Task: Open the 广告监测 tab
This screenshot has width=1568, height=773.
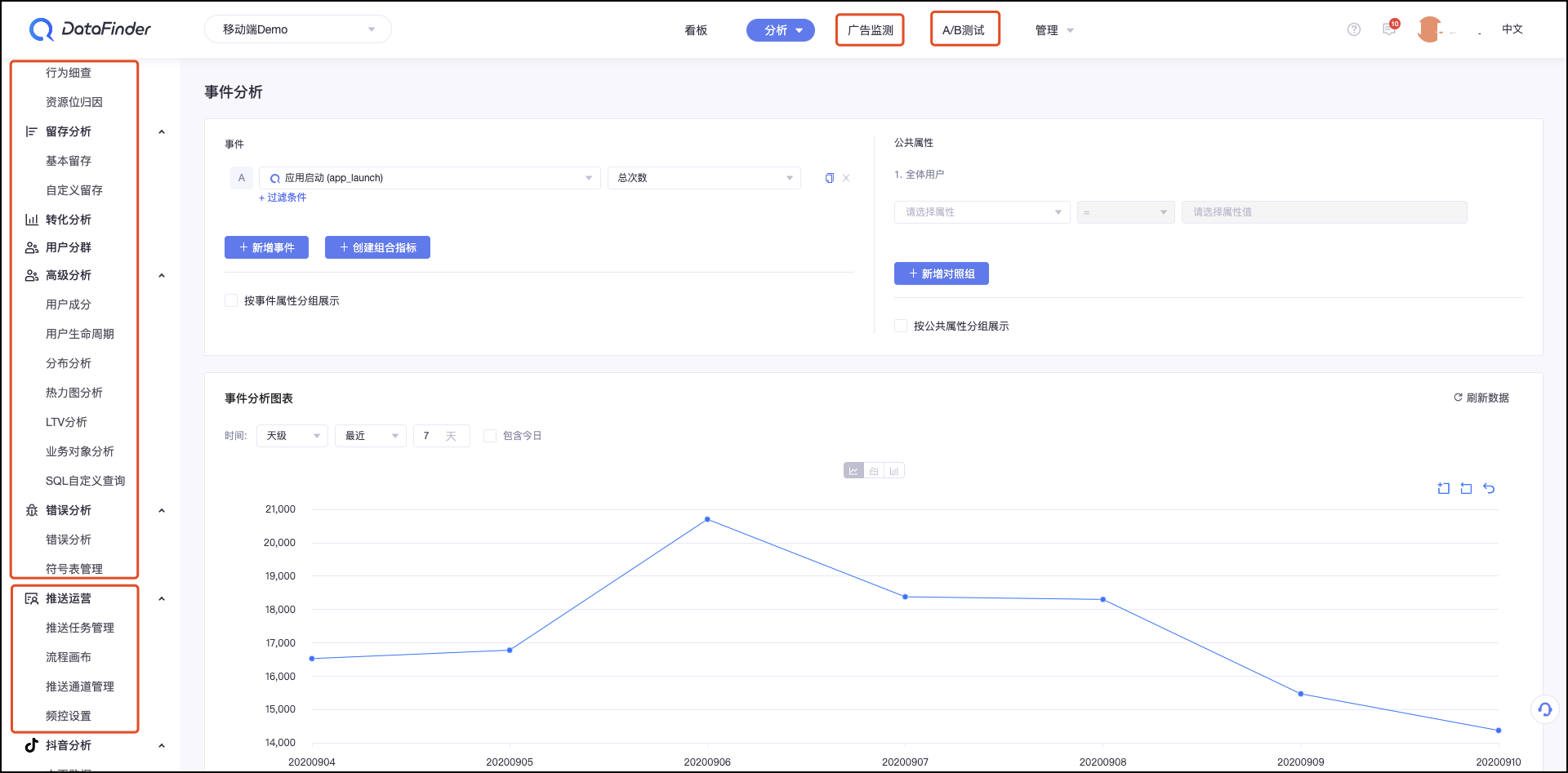Action: point(871,30)
